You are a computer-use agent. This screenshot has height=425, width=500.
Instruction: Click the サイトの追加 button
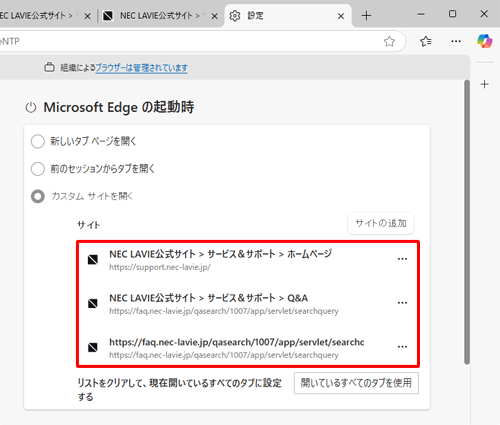pyautogui.click(x=381, y=223)
